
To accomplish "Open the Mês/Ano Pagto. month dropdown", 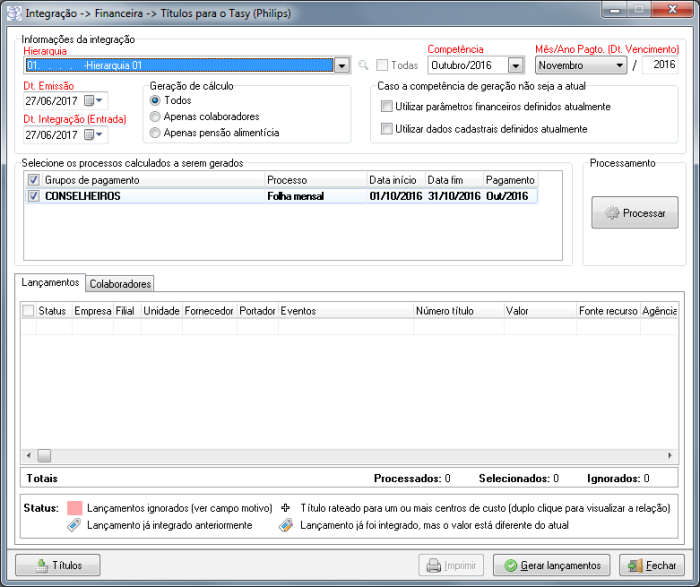I will (x=620, y=66).
